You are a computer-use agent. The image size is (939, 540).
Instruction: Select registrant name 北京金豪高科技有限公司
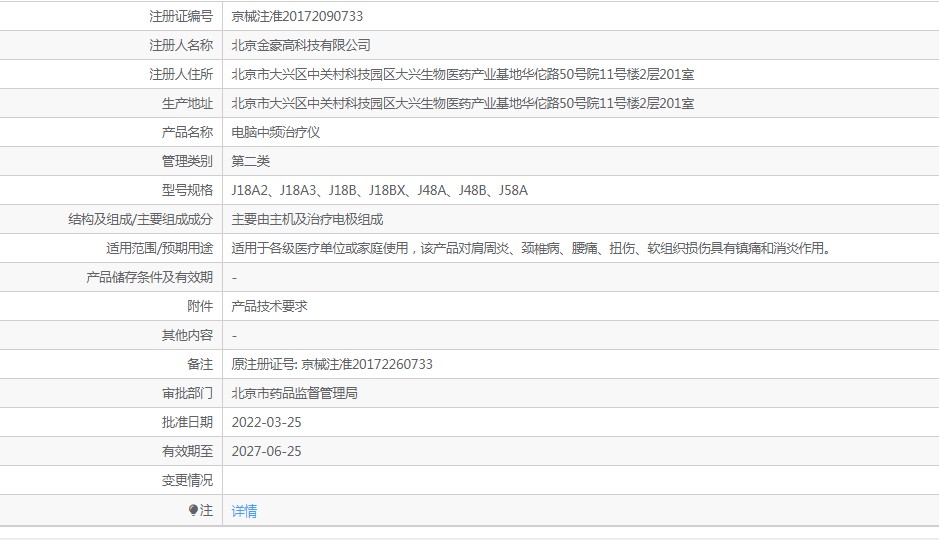coord(301,45)
